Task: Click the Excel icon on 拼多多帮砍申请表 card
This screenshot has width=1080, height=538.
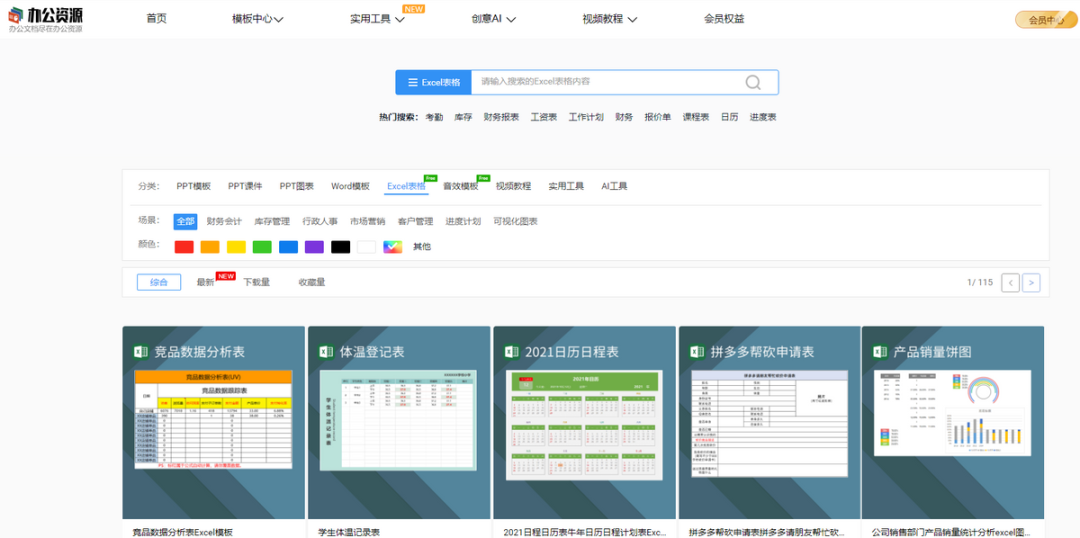Action: click(697, 352)
